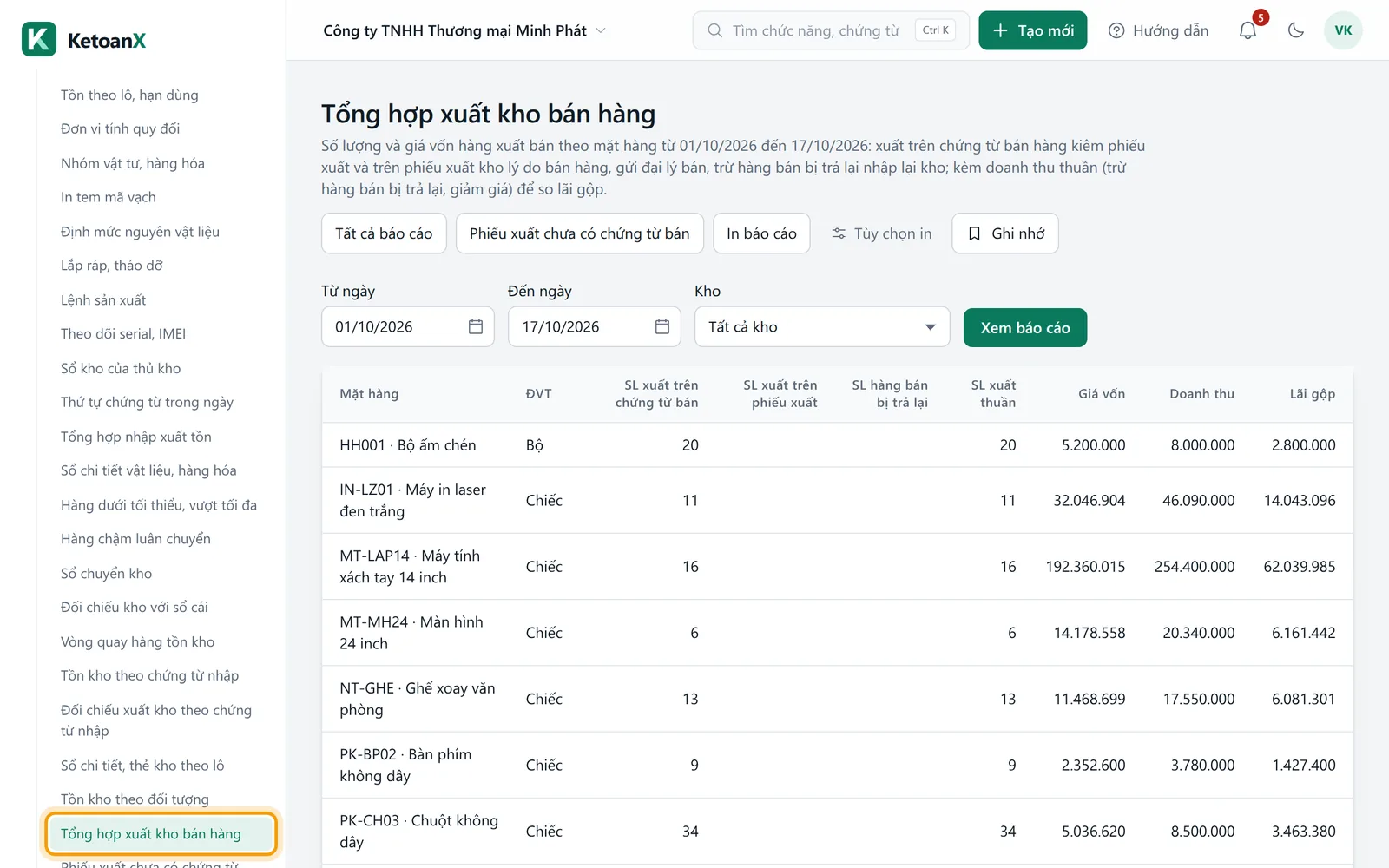
Task: Click Phiếu xuất chưa có chứng từ bán
Action: tap(580, 233)
